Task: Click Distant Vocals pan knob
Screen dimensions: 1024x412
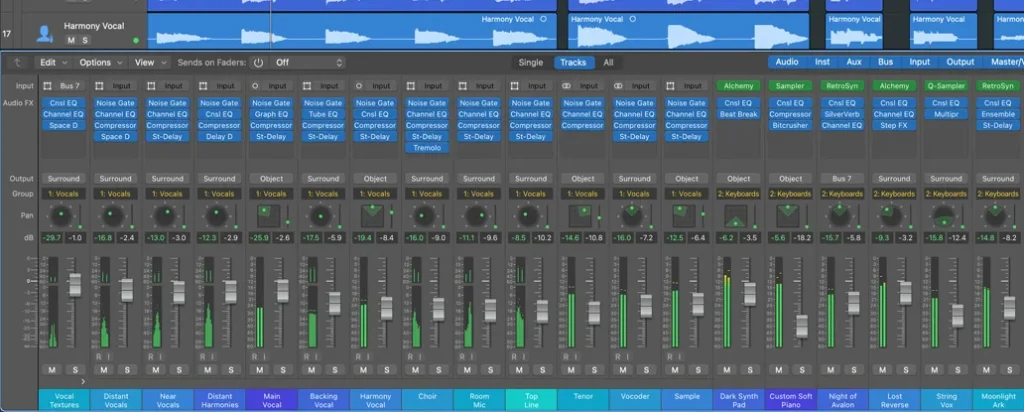Action: click(x=112, y=215)
